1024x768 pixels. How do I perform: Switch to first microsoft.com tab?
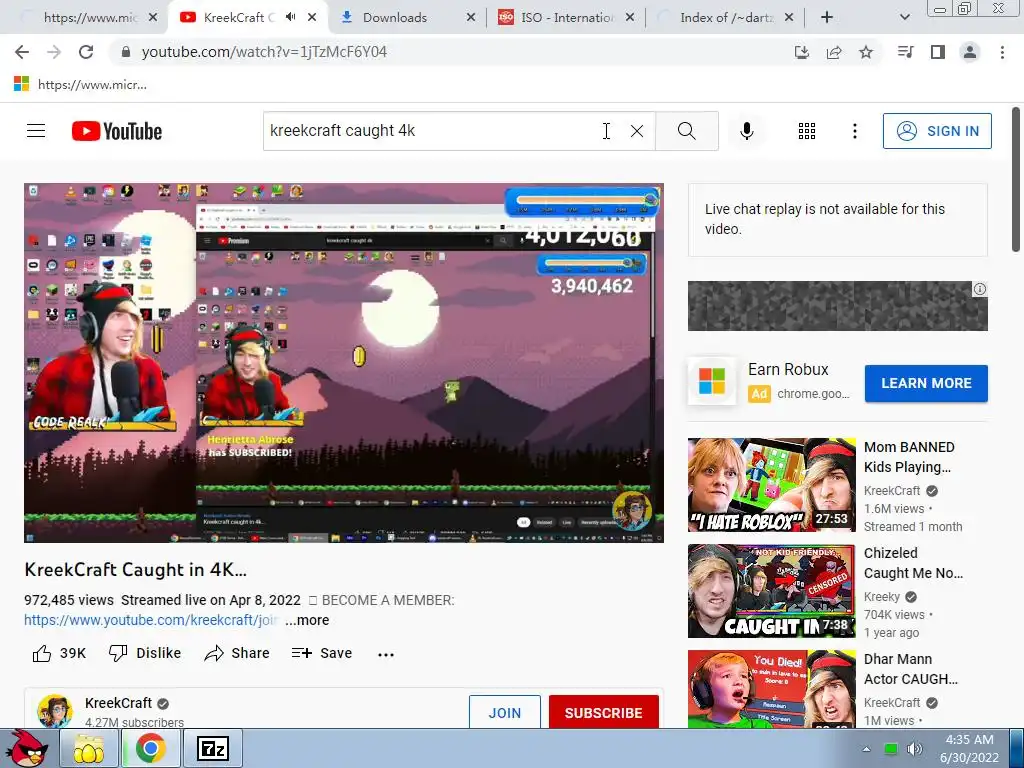[89, 18]
